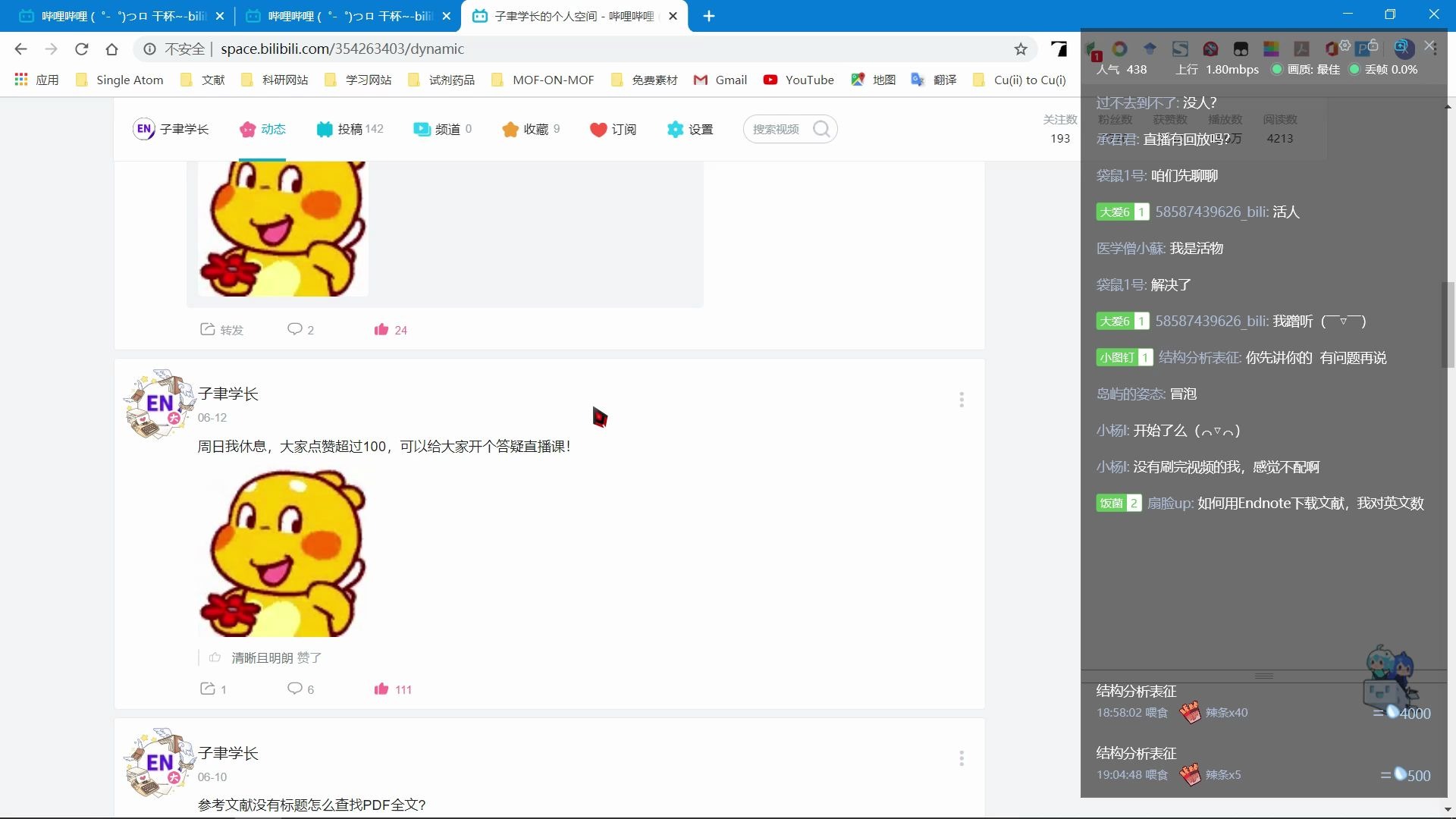The width and height of the screenshot is (1456, 819).
Task: Open comments on post with 6 replies
Action: pos(294,689)
